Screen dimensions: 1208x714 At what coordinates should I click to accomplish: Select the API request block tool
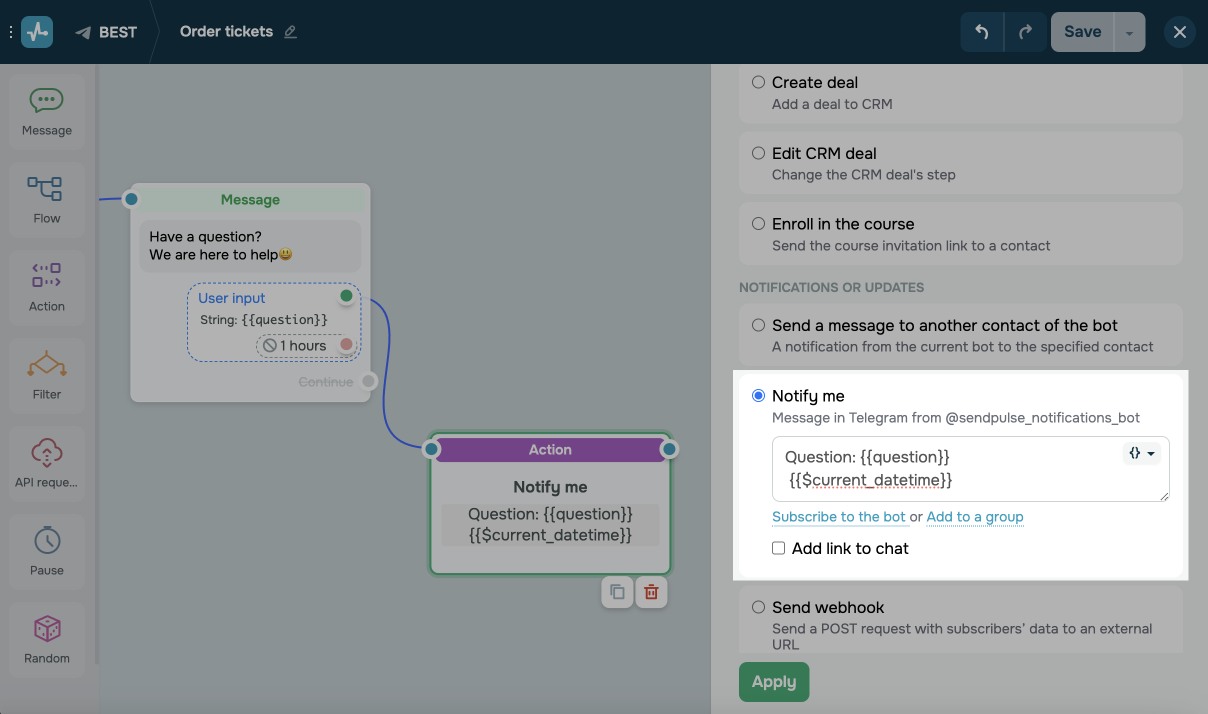coord(46,462)
